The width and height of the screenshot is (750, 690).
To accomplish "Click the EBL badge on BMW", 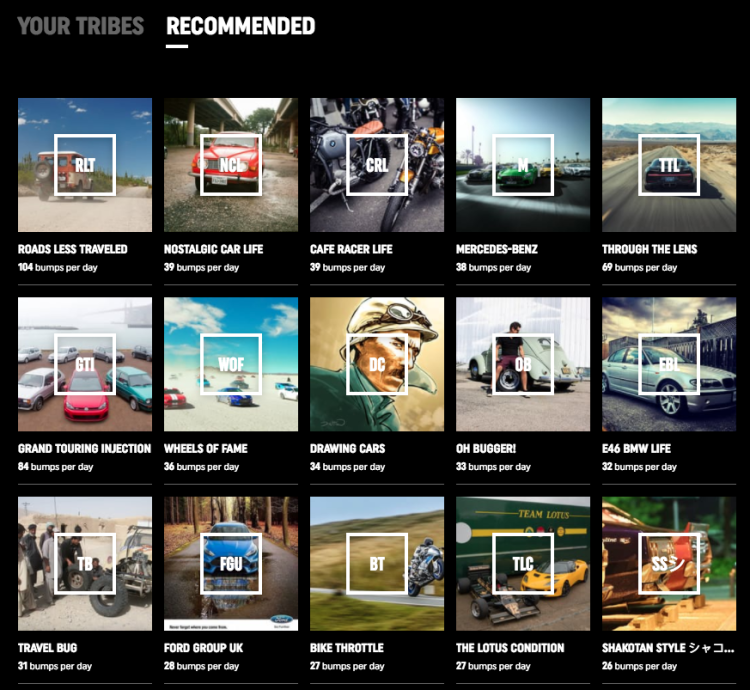I will pyautogui.click(x=669, y=364).
